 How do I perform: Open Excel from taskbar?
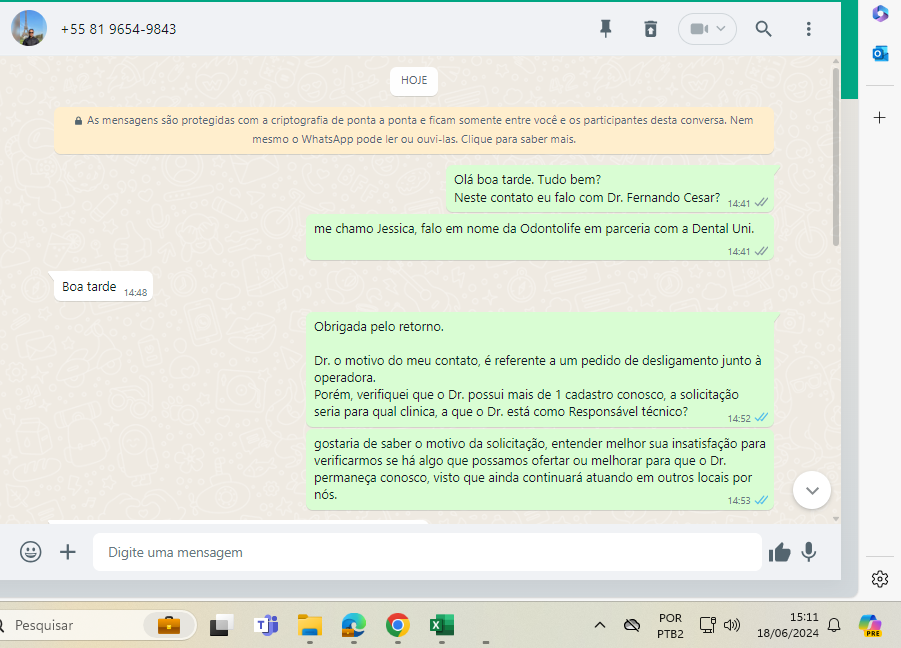pos(441,625)
